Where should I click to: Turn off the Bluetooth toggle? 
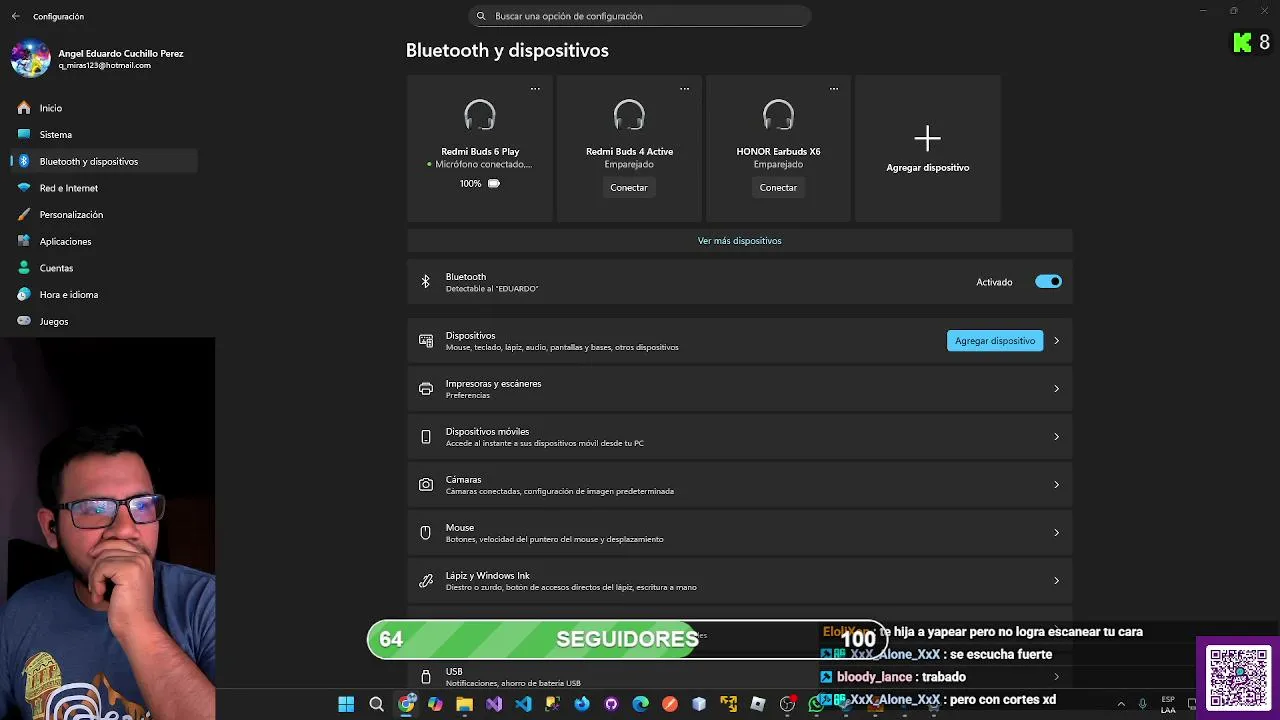[1048, 282]
